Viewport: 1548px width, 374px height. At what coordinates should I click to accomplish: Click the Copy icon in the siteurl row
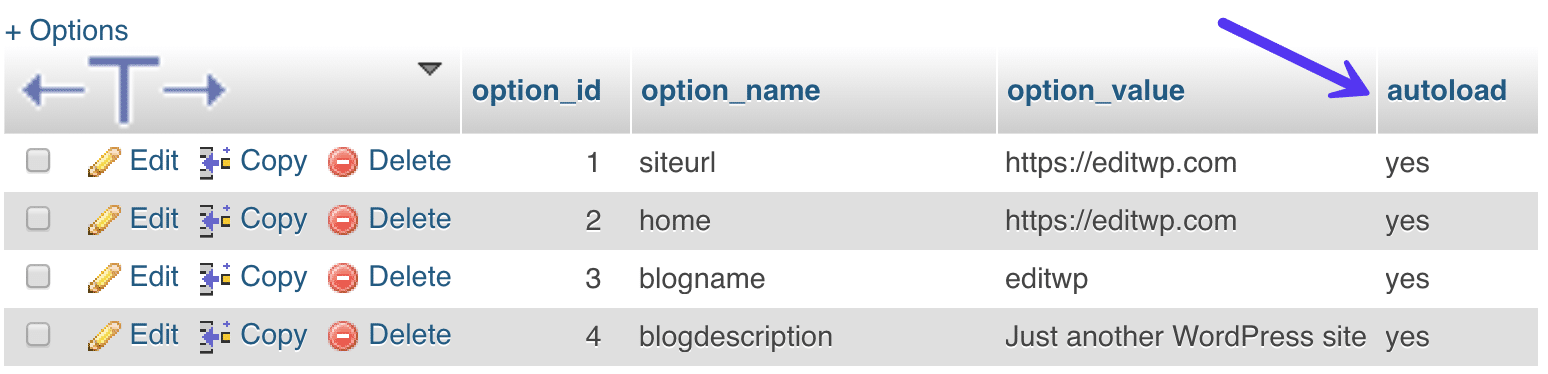(215, 162)
